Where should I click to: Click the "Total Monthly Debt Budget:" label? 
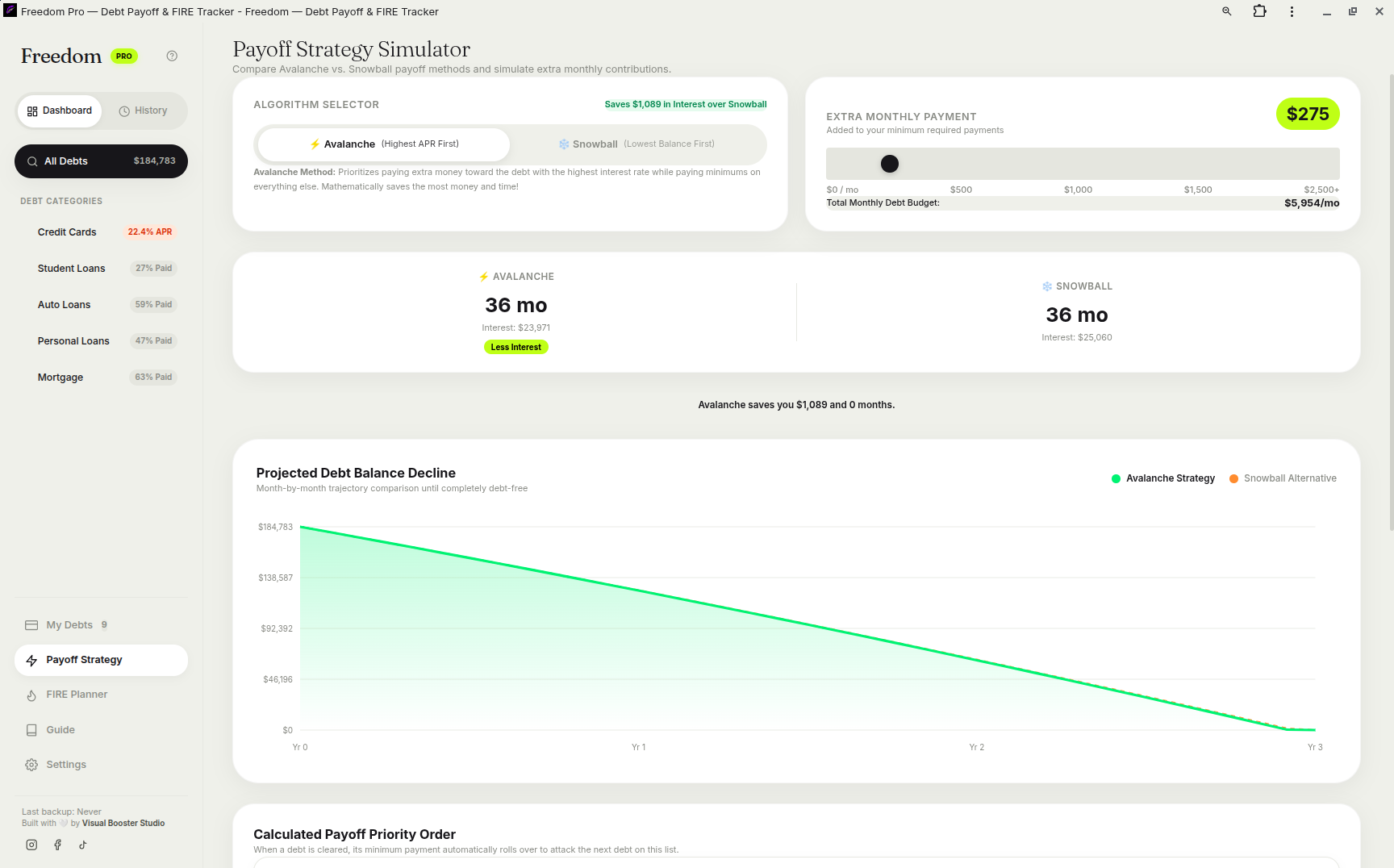[x=883, y=203]
